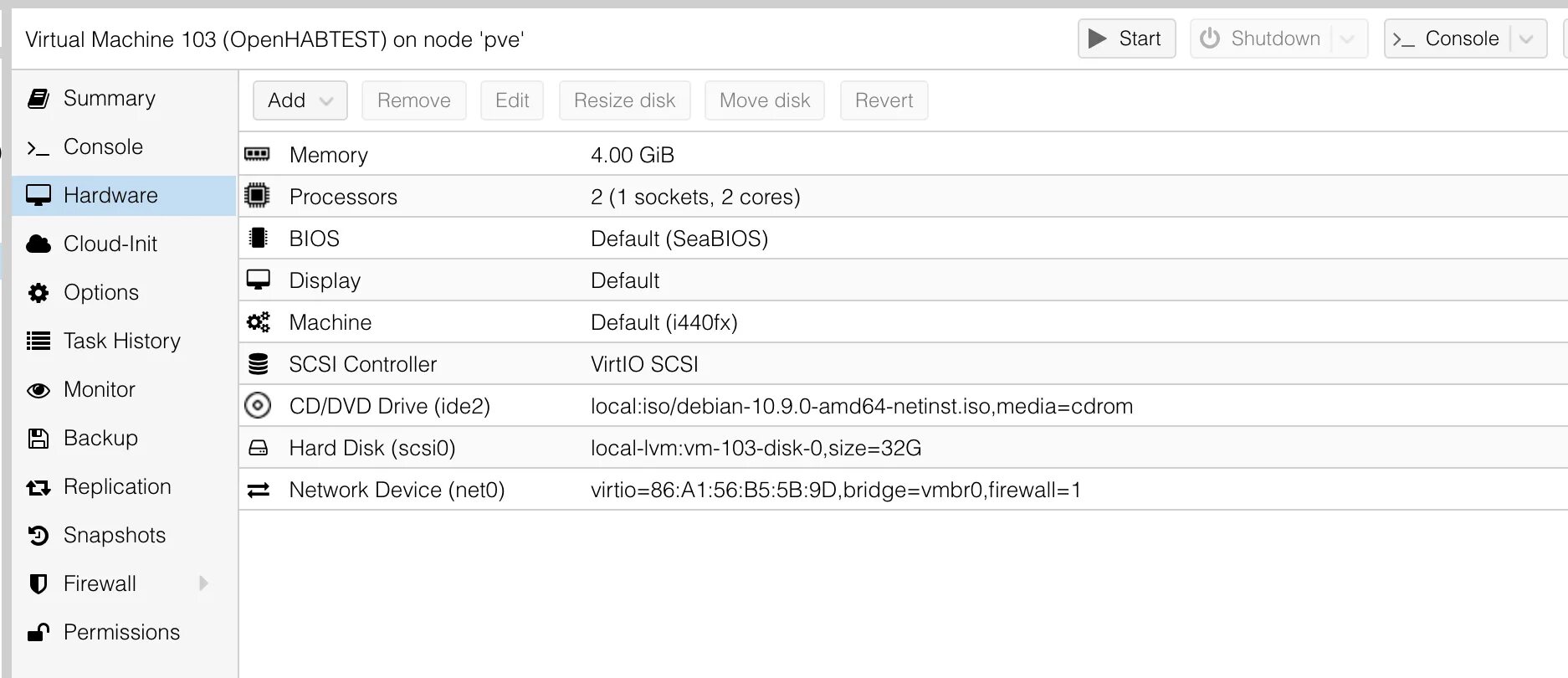1568x678 pixels.
Task: Click the Replication arrows icon
Action: coord(38,487)
